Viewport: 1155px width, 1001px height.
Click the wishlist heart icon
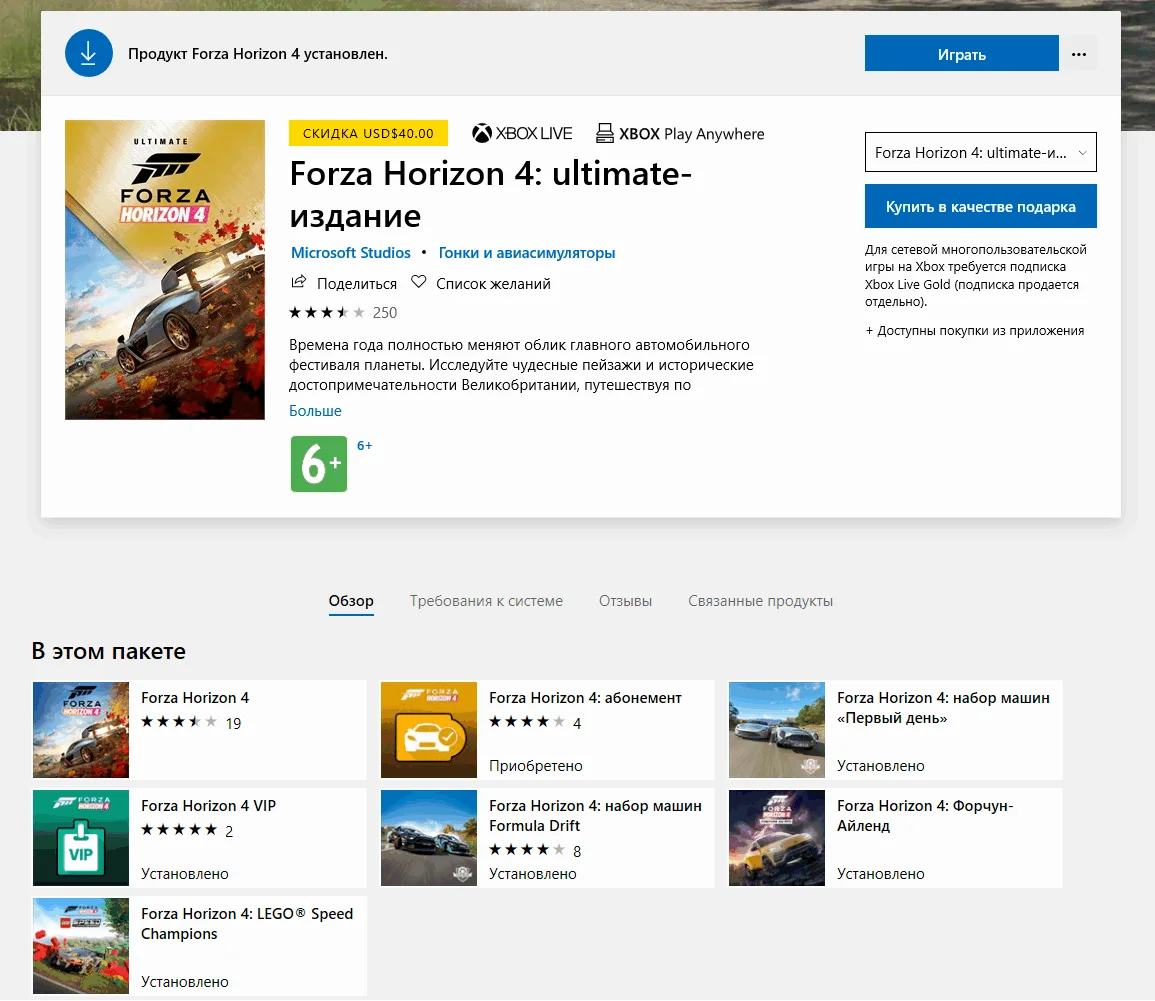[x=418, y=282]
